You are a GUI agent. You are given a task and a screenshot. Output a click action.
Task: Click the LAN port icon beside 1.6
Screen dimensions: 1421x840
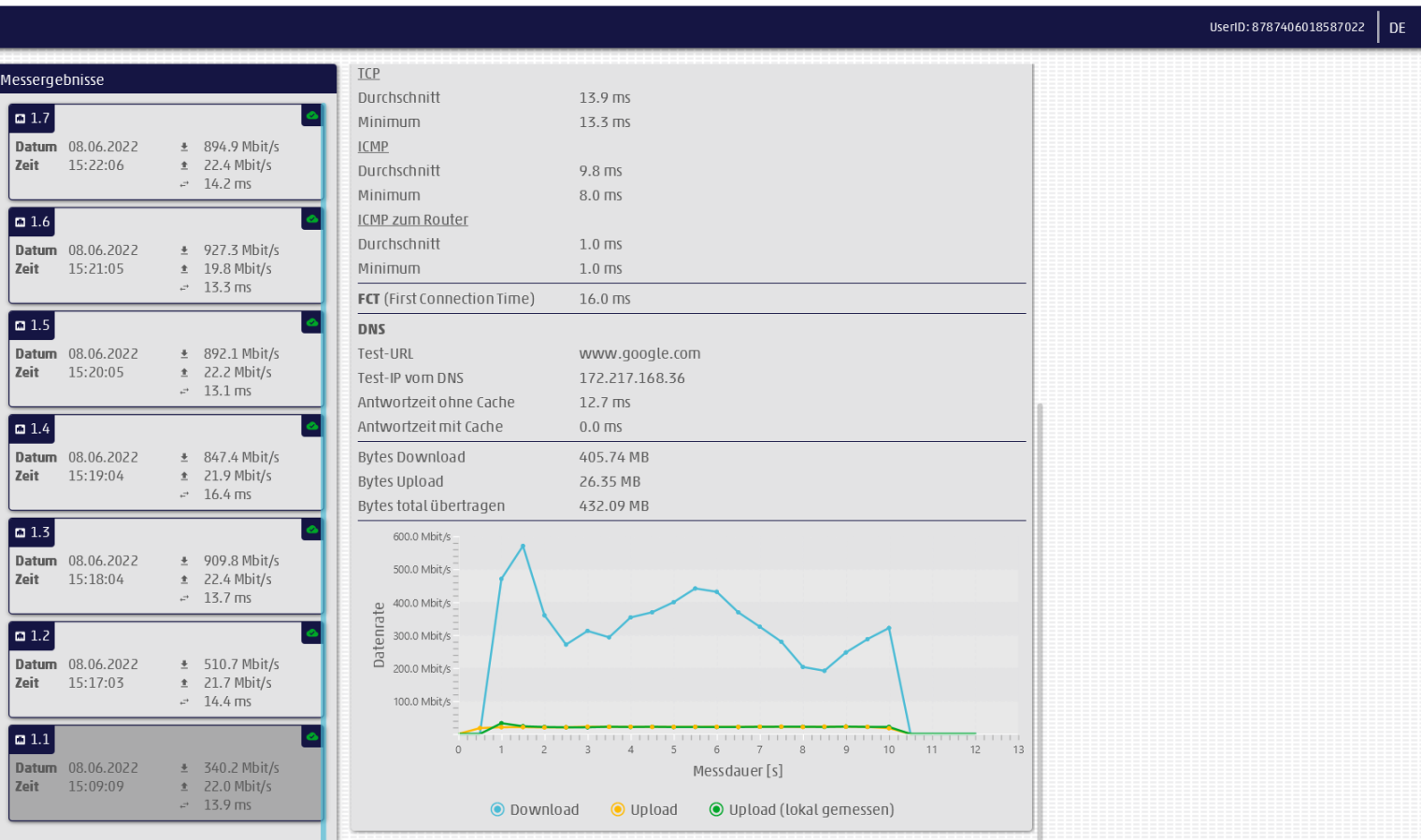(x=21, y=222)
